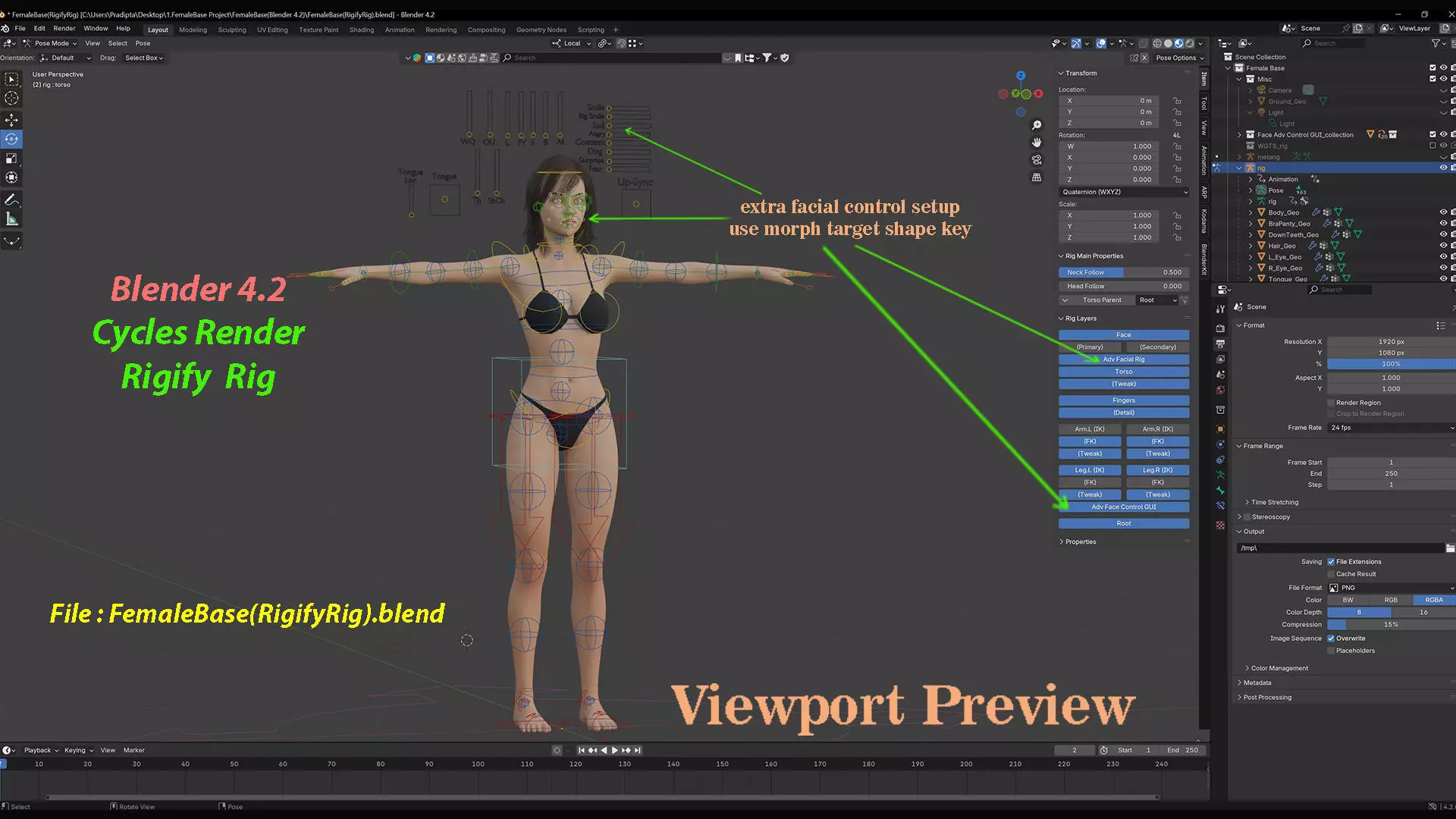Open the Object Data armature properties icon
Viewport: 1456px width, 819px height.
tap(1220, 475)
